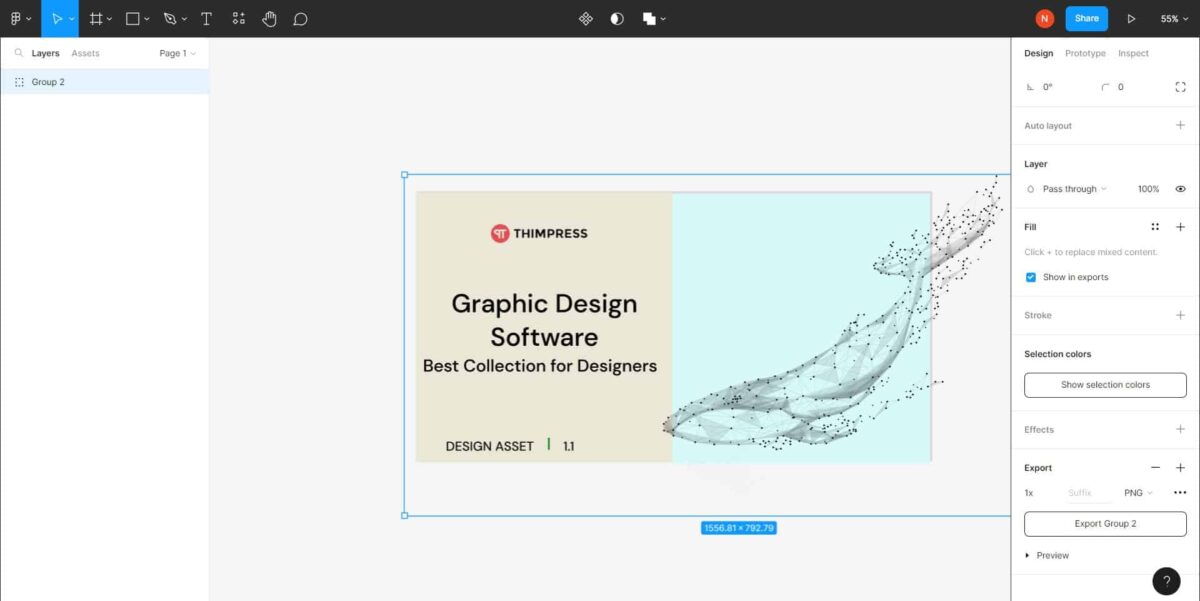Open the PNG export format dropdown

pyautogui.click(x=1137, y=492)
